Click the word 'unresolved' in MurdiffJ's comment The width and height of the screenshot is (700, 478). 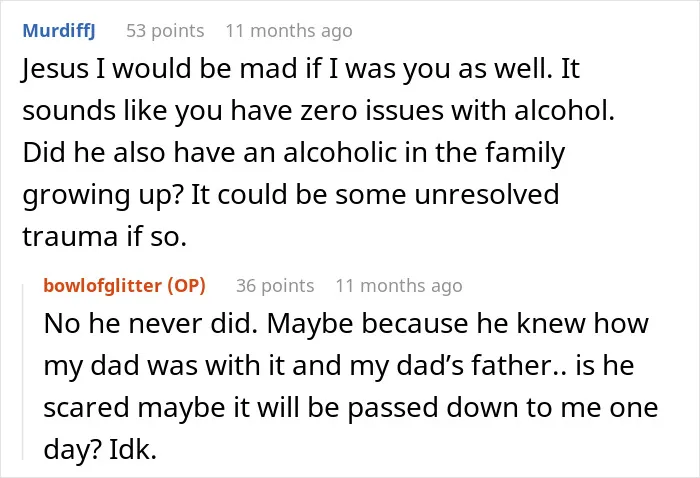tap(487, 195)
